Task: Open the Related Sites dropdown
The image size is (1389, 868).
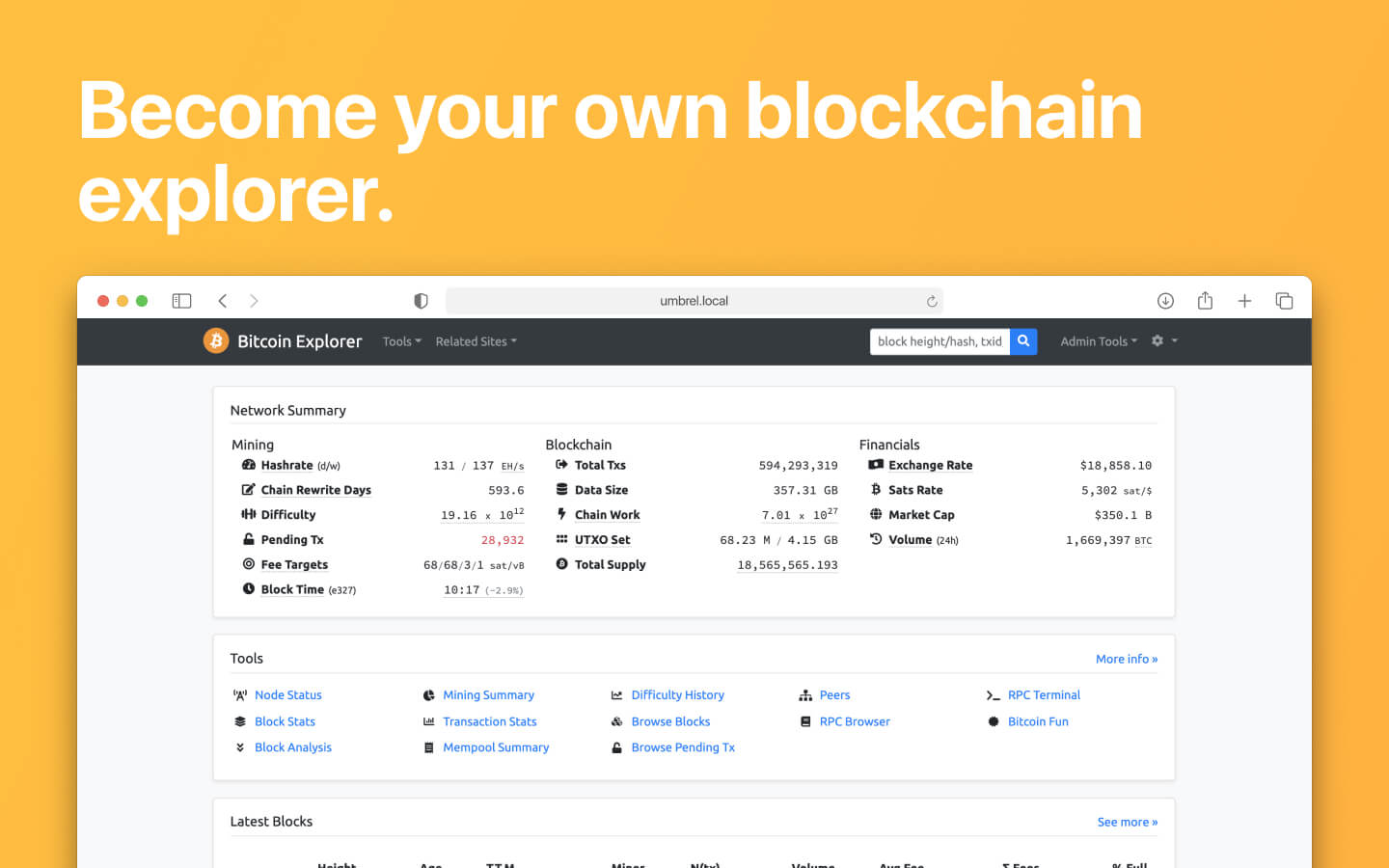Action: click(x=475, y=340)
